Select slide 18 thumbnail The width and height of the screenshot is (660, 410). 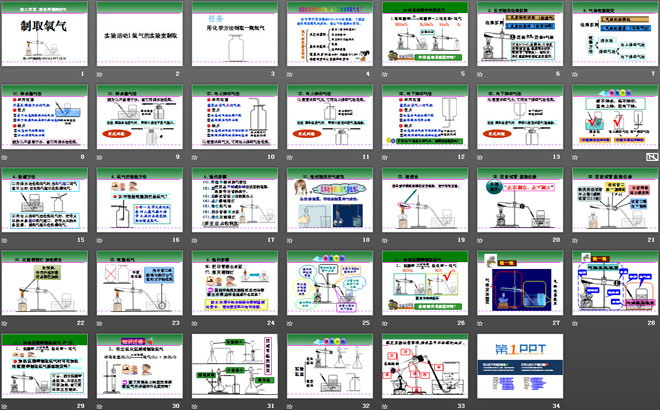click(x=330, y=200)
